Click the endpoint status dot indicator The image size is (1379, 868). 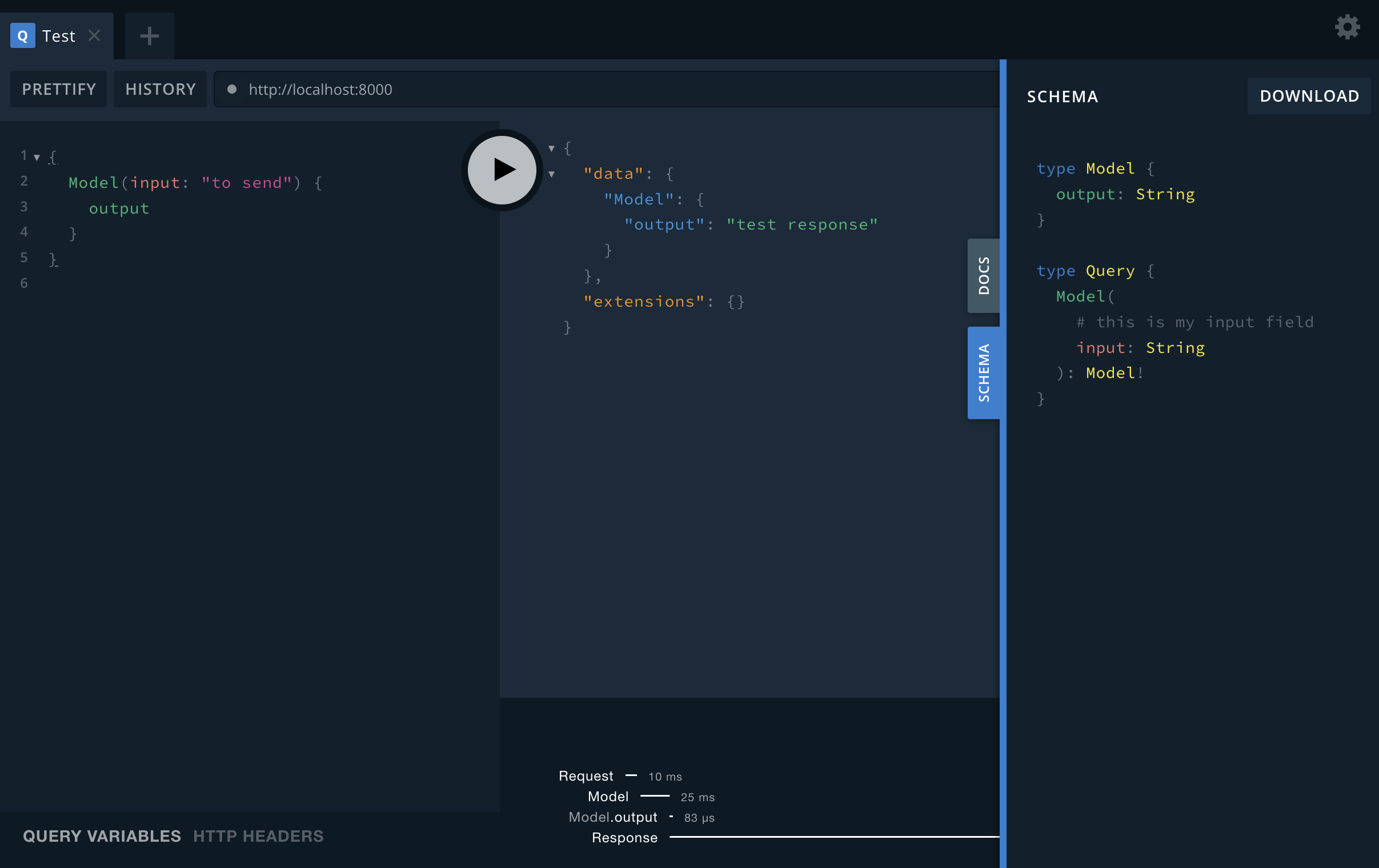[x=232, y=89]
